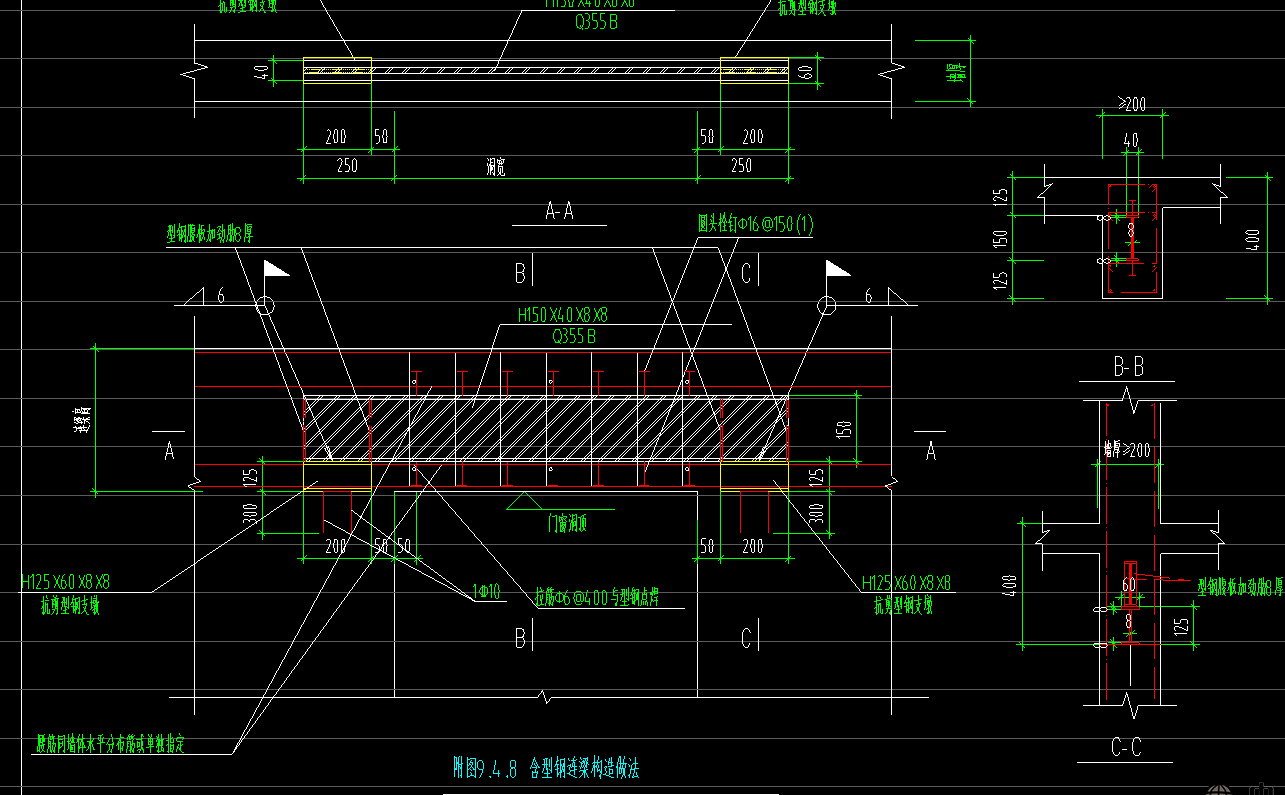Click the left white flag symbol
Viewport: 1285px width, 795px height.
point(277,268)
